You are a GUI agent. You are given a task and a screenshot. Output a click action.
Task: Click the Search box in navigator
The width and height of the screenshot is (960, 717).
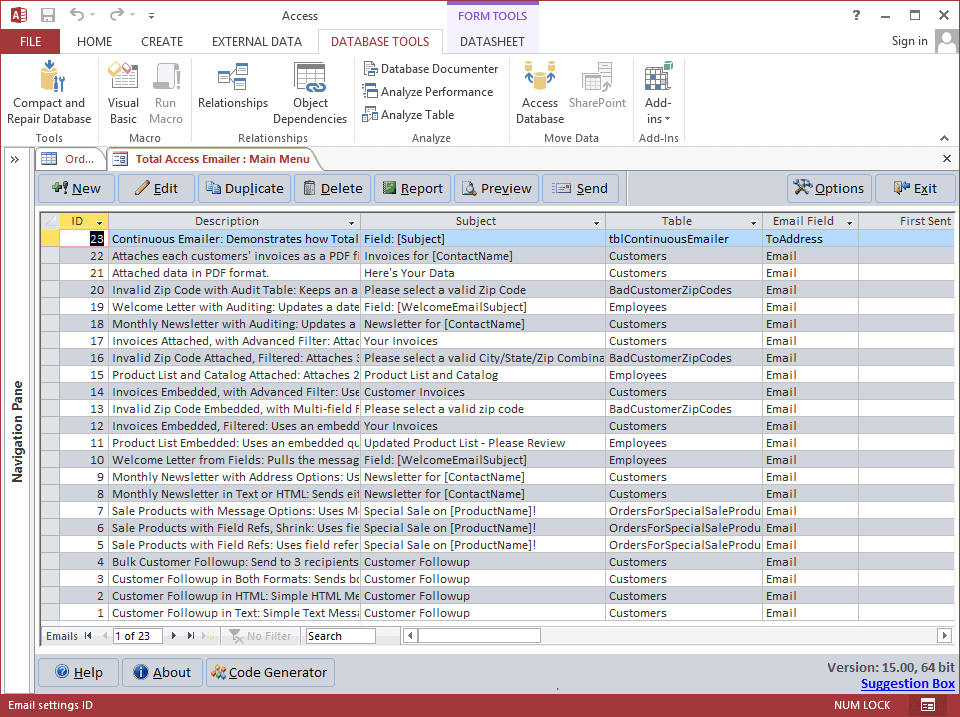[x=340, y=636]
